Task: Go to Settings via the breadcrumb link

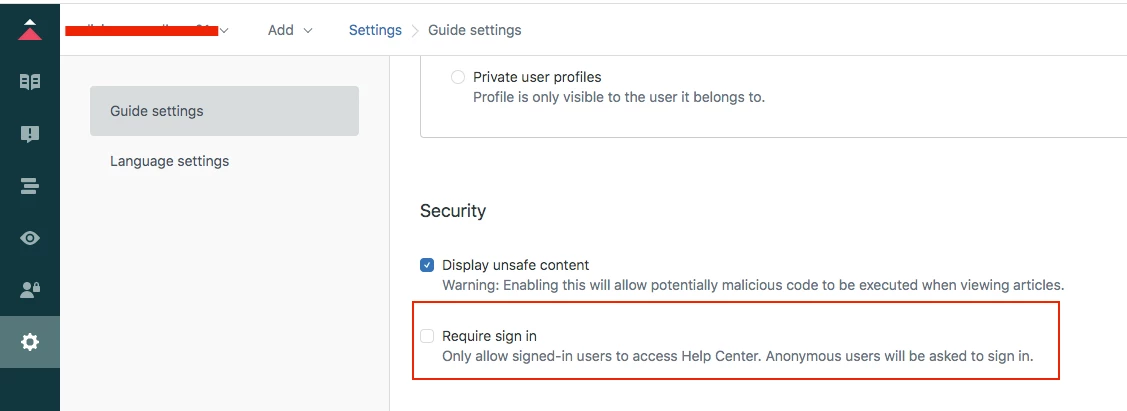Action: click(375, 30)
